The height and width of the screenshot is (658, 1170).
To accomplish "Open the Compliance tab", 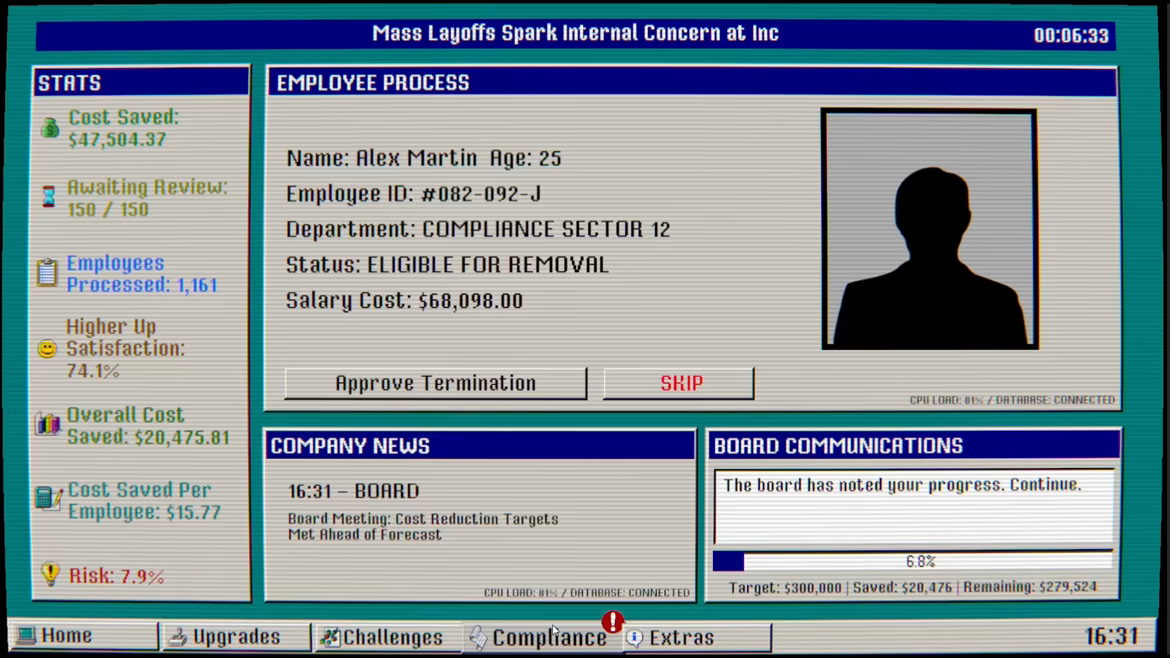I will (540, 638).
